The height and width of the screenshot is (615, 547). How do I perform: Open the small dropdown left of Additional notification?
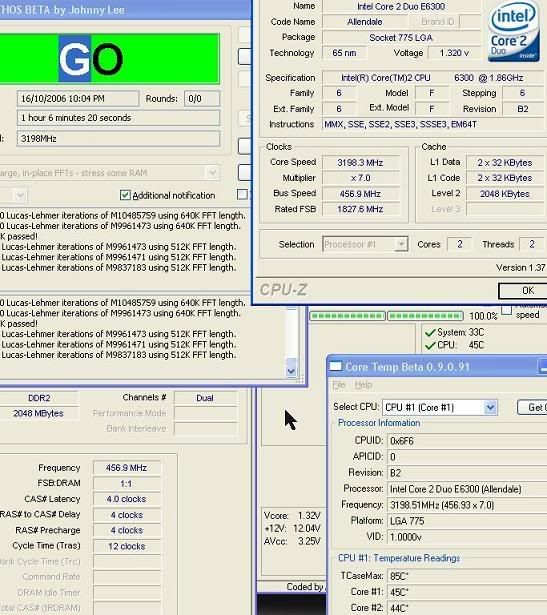[20, 195]
